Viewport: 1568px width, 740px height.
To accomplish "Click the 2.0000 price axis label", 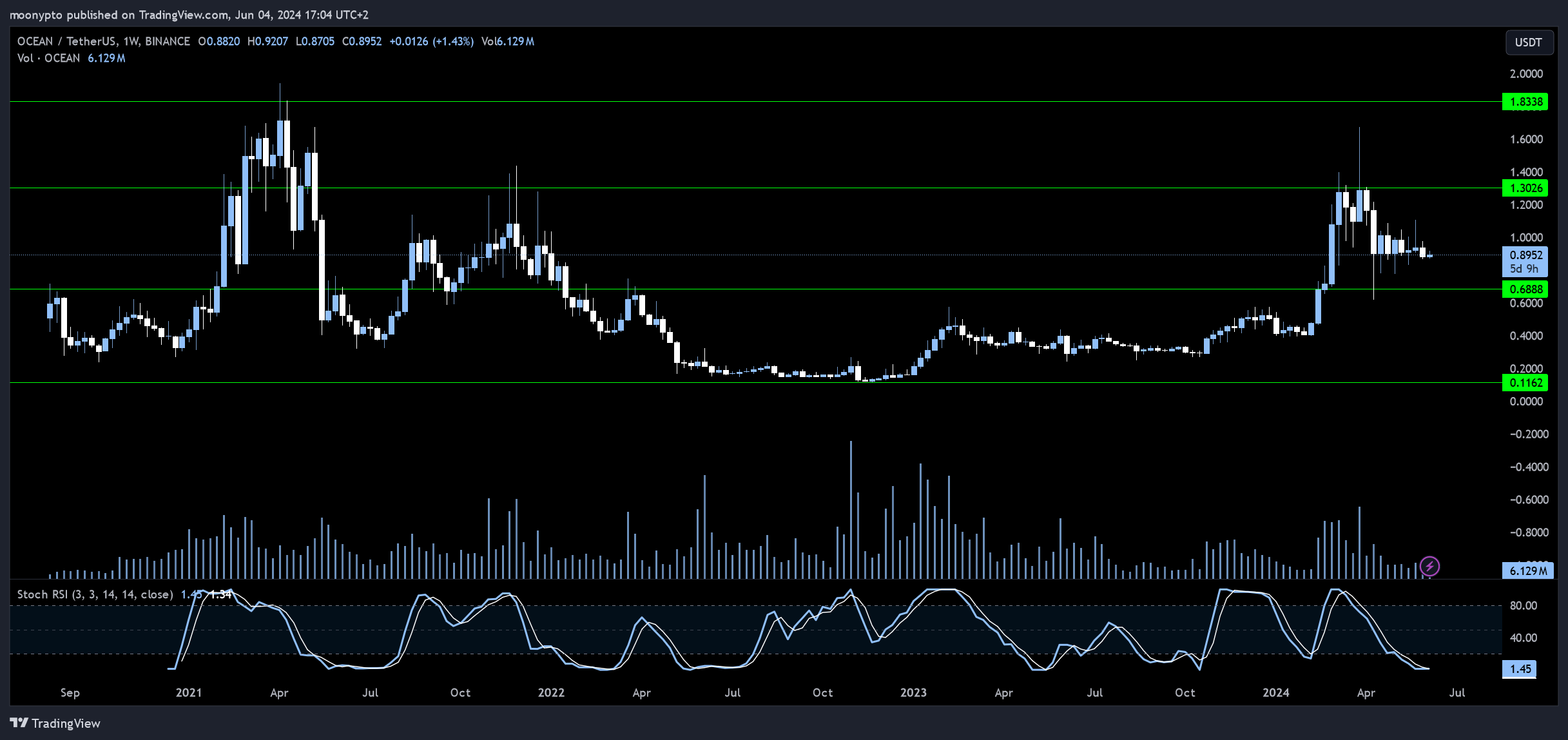I will point(1526,74).
